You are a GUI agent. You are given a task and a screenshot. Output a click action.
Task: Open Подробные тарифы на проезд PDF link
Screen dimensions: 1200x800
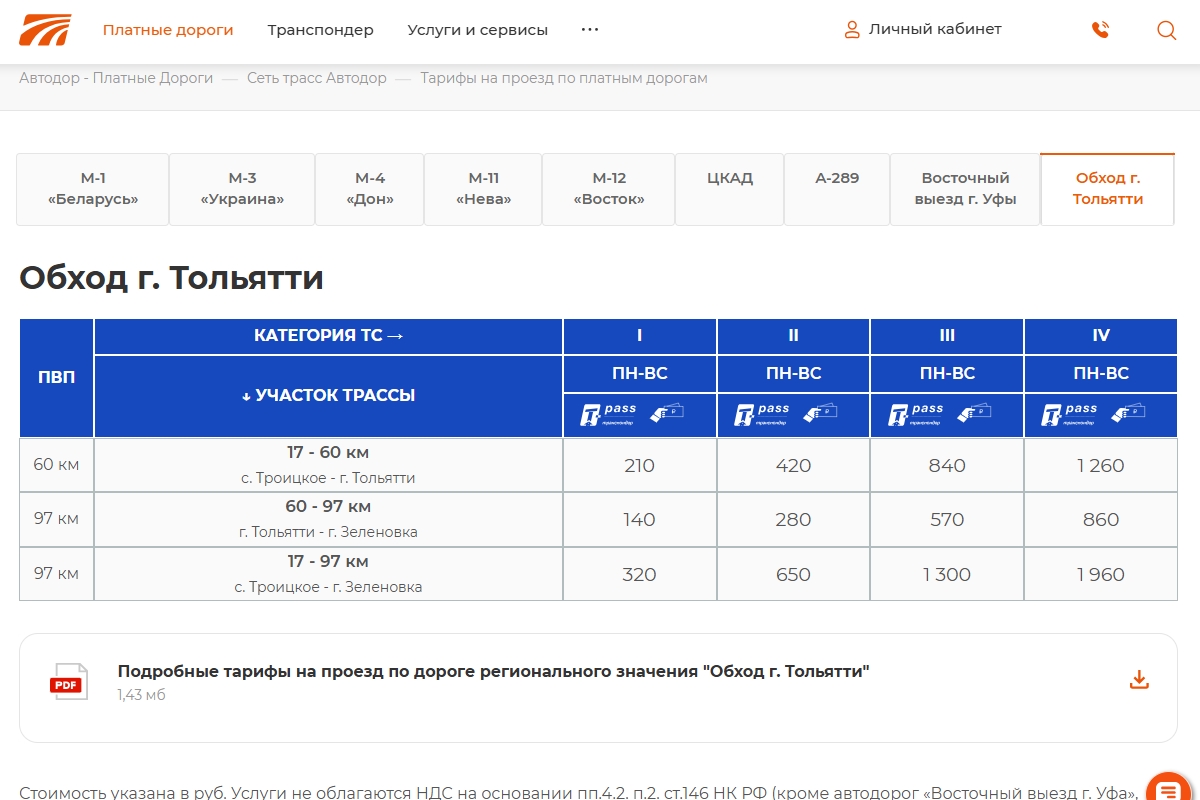point(494,671)
